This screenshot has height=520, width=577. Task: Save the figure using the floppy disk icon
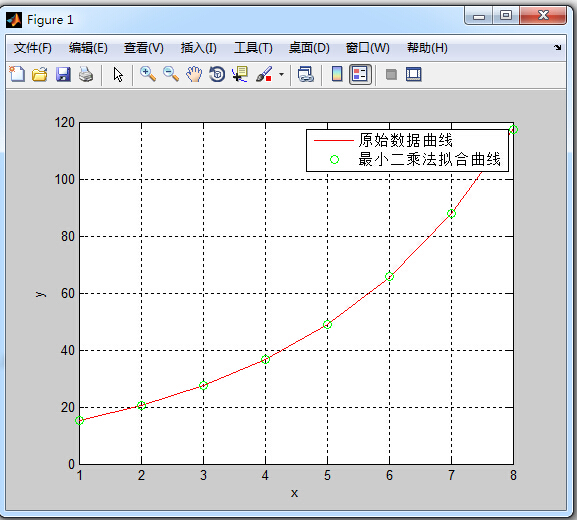tap(63, 74)
